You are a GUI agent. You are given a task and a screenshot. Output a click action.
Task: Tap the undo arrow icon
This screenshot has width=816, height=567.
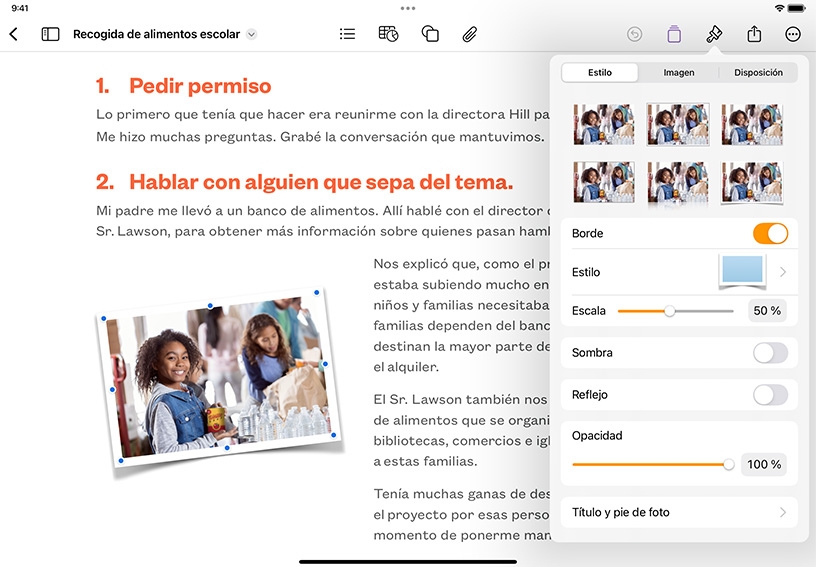tap(634, 34)
